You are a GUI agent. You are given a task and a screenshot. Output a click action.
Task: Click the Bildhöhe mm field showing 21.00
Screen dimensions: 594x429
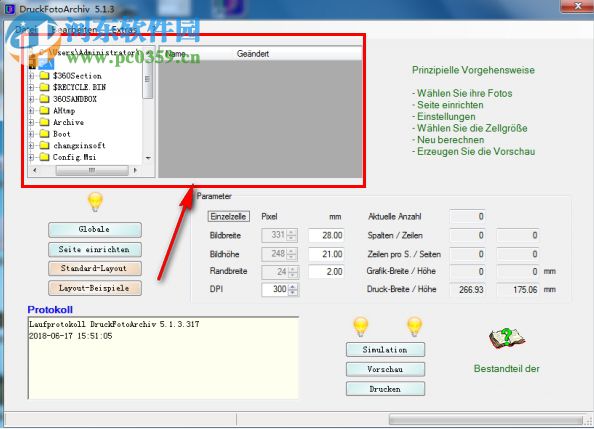(326, 254)
